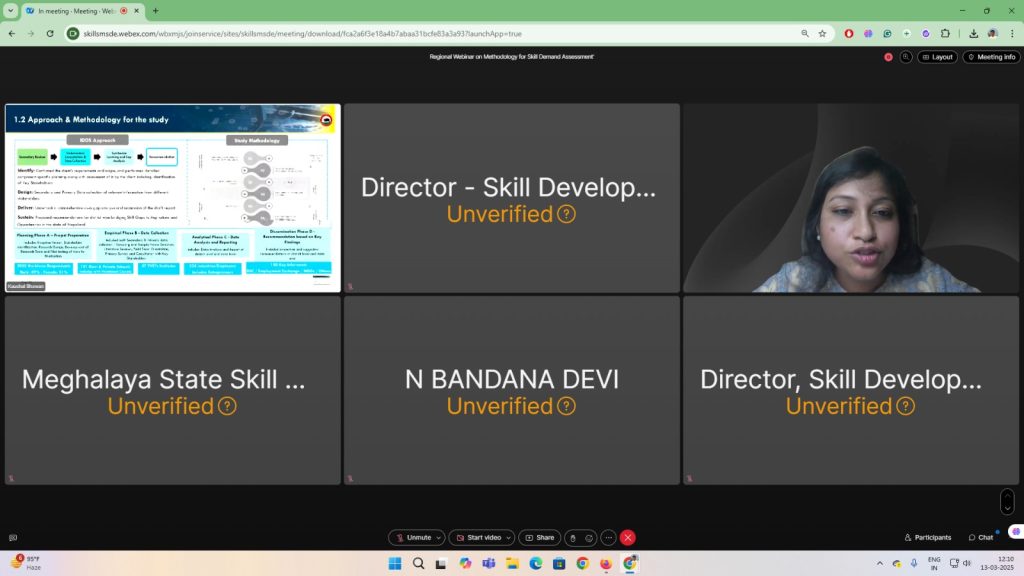Open the more options ellipsis in meeting controls

click(608, 537)
